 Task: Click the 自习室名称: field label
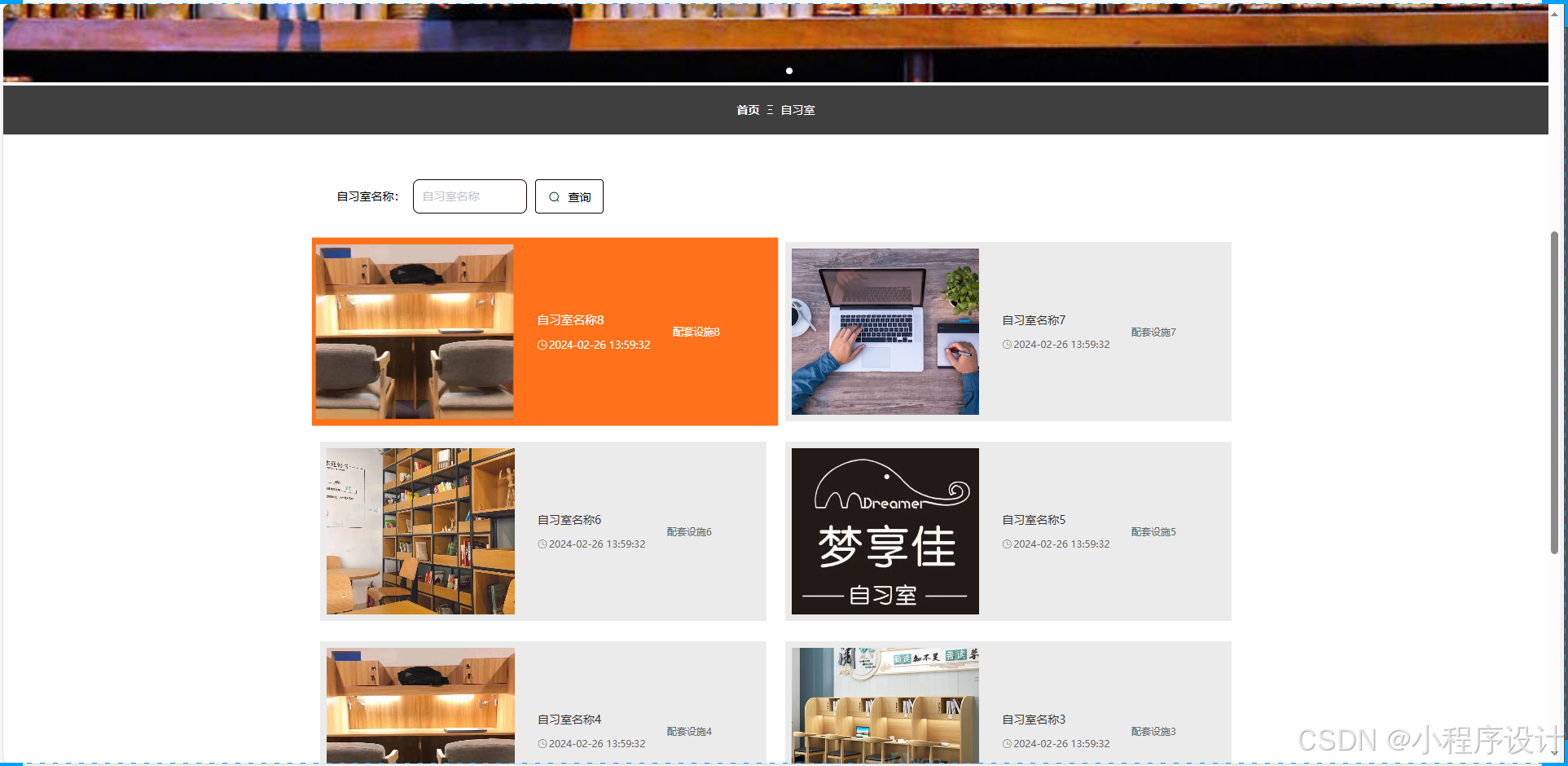click(x=368, y=196)
